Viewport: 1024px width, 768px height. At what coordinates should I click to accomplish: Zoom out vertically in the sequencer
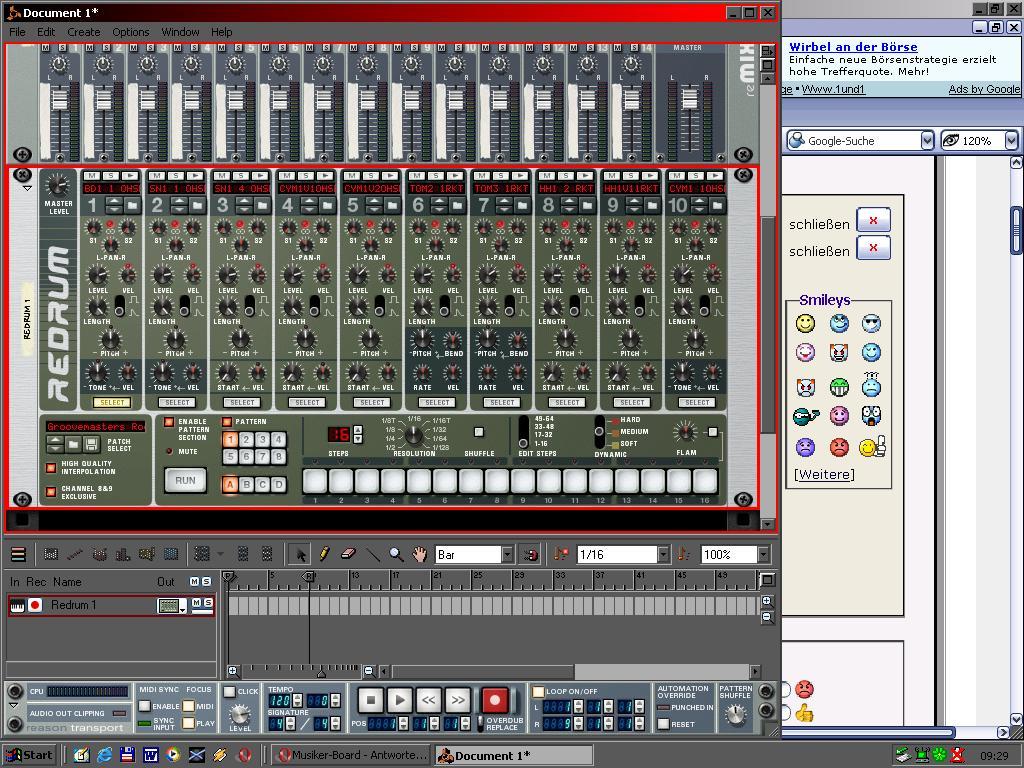click(x=768, y=617)
